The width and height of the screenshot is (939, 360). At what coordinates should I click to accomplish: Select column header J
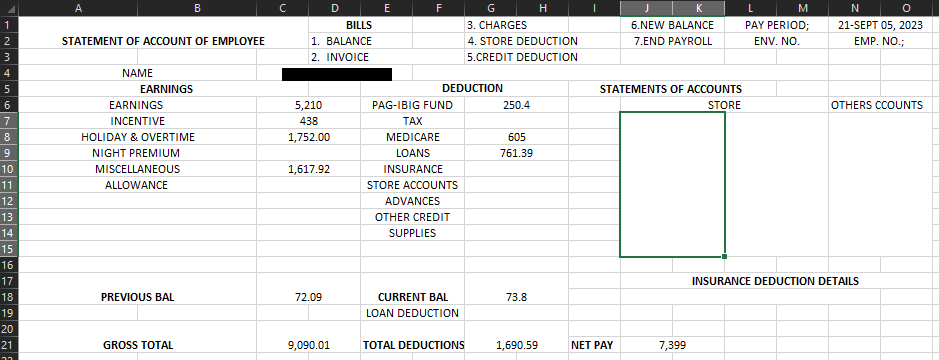(x=647, y=8)
